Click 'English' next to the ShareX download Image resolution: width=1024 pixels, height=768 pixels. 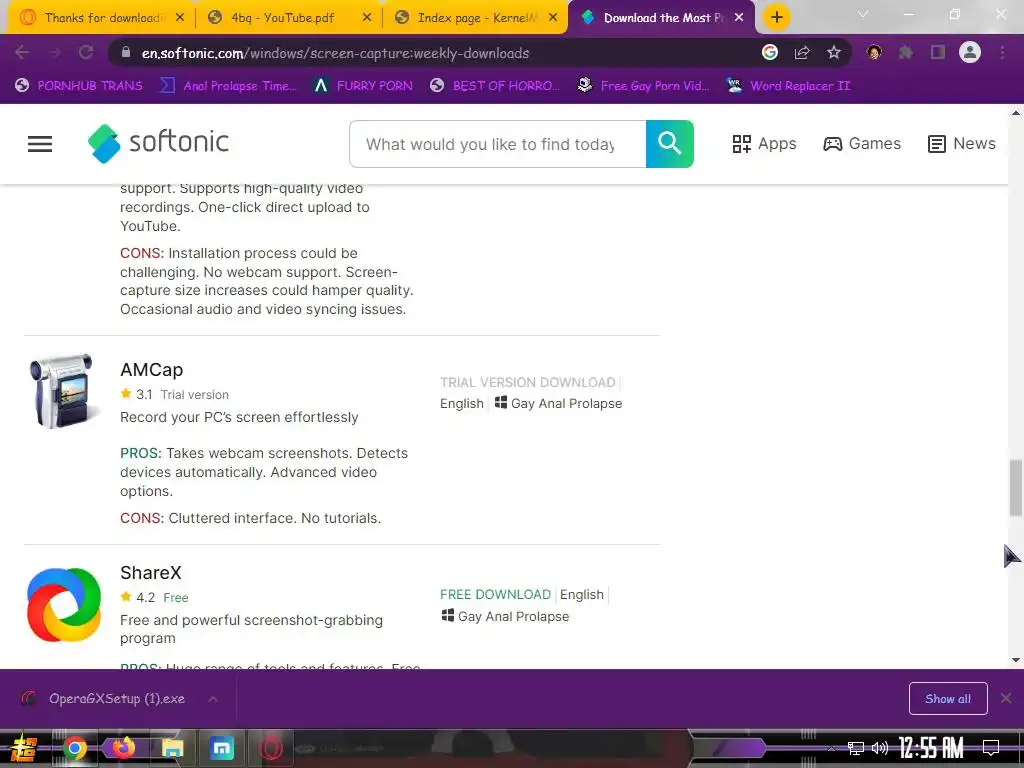coord(581,594)
